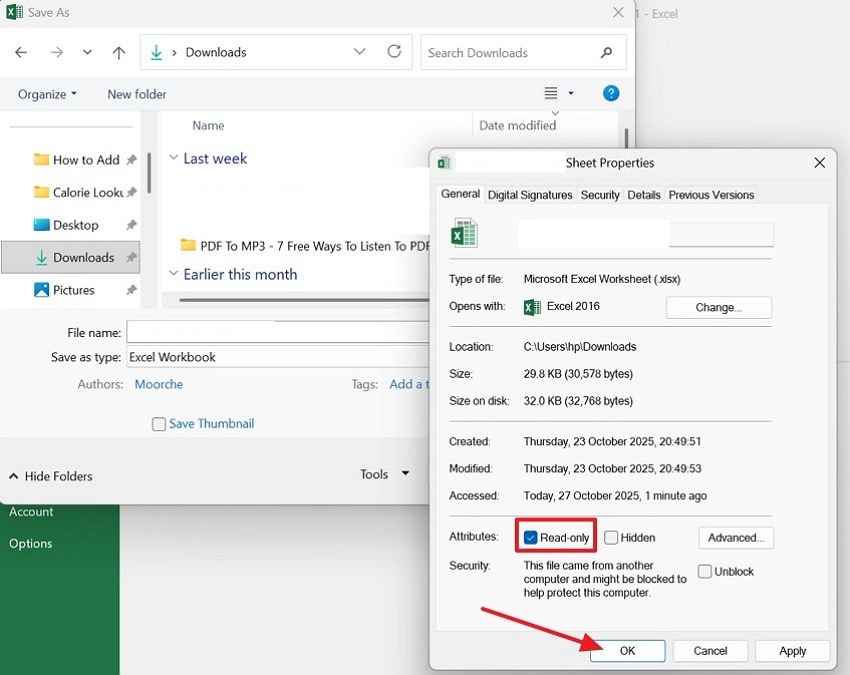
Task: Open Options in Excel backstage
Action: pyautogui.click(x=30, y=543)
